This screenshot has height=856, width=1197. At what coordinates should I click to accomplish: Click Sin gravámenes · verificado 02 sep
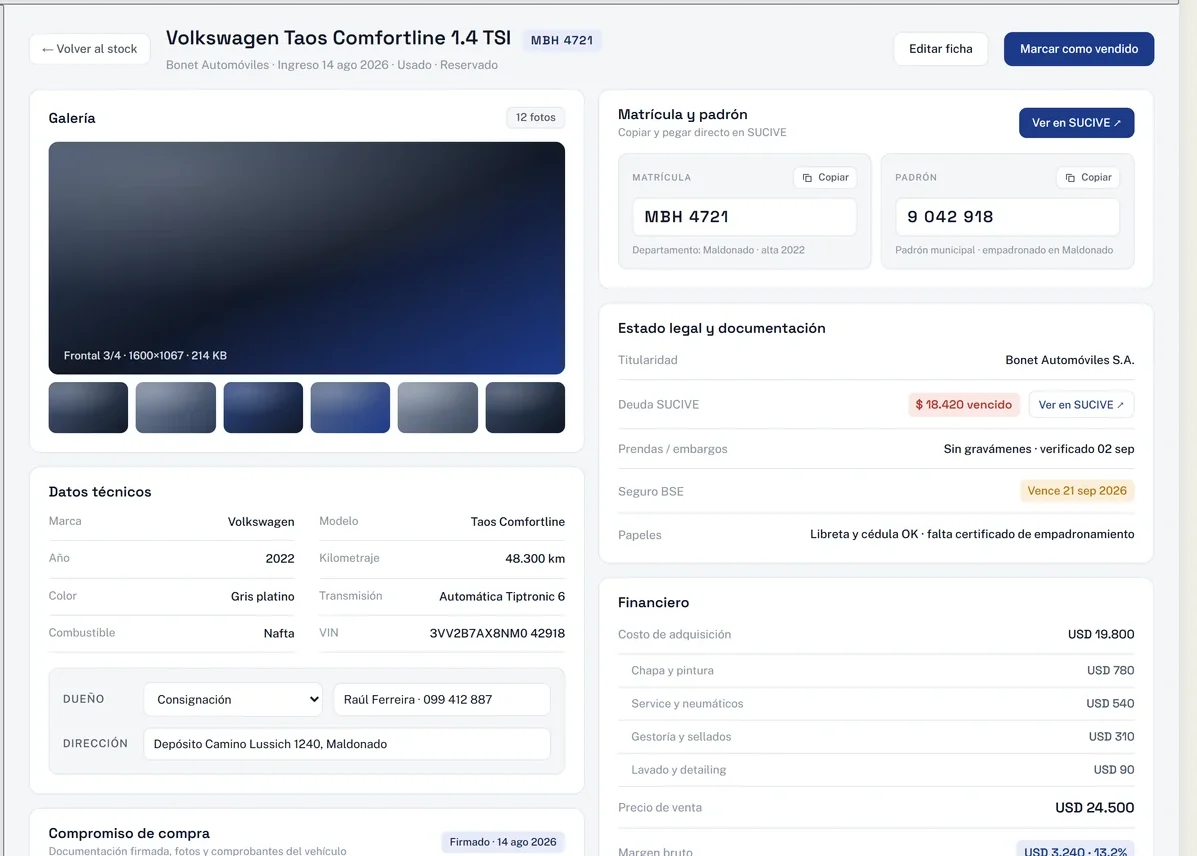click(1038, 449)
